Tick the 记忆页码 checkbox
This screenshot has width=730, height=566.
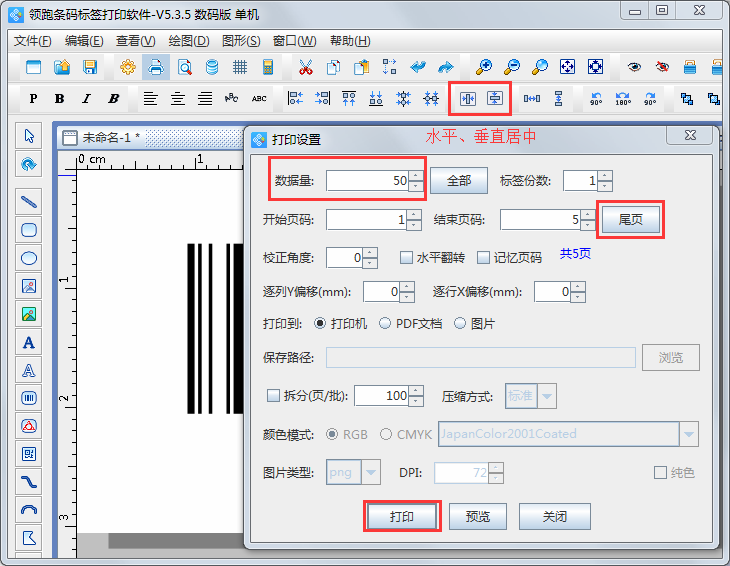(x=484, y=257)
